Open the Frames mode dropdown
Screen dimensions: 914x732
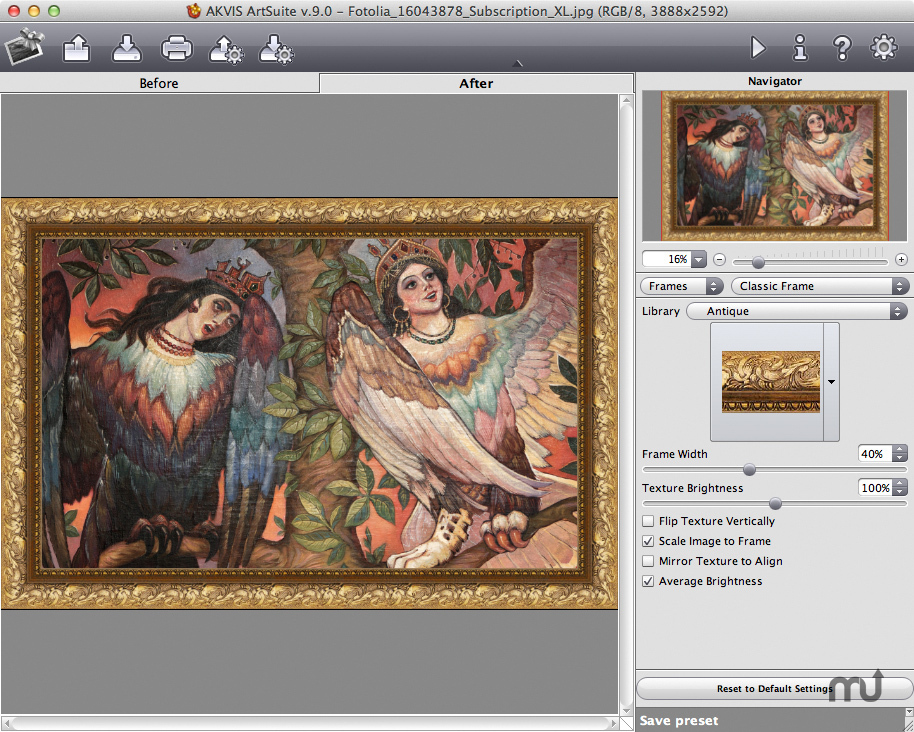pyautogui.click(x=681, y=286)
